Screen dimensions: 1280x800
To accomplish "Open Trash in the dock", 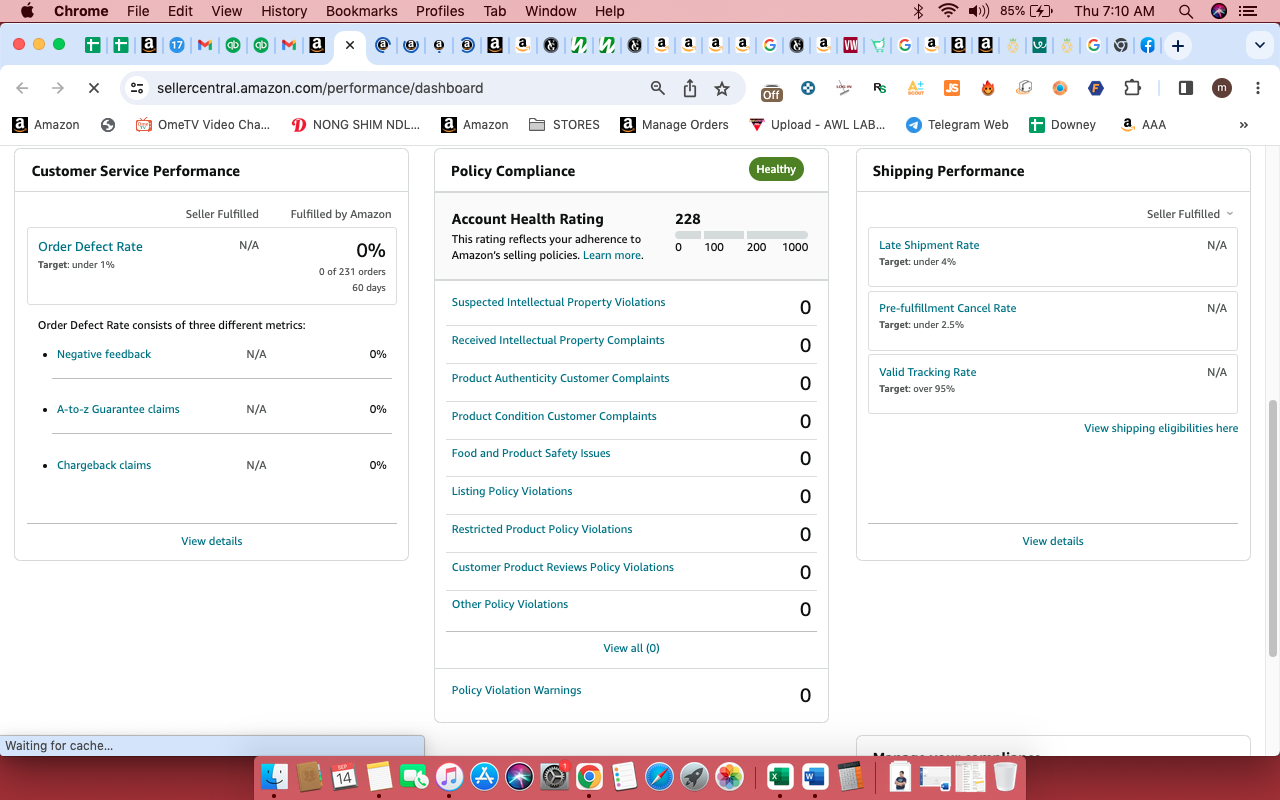I will coord(1005,776).
